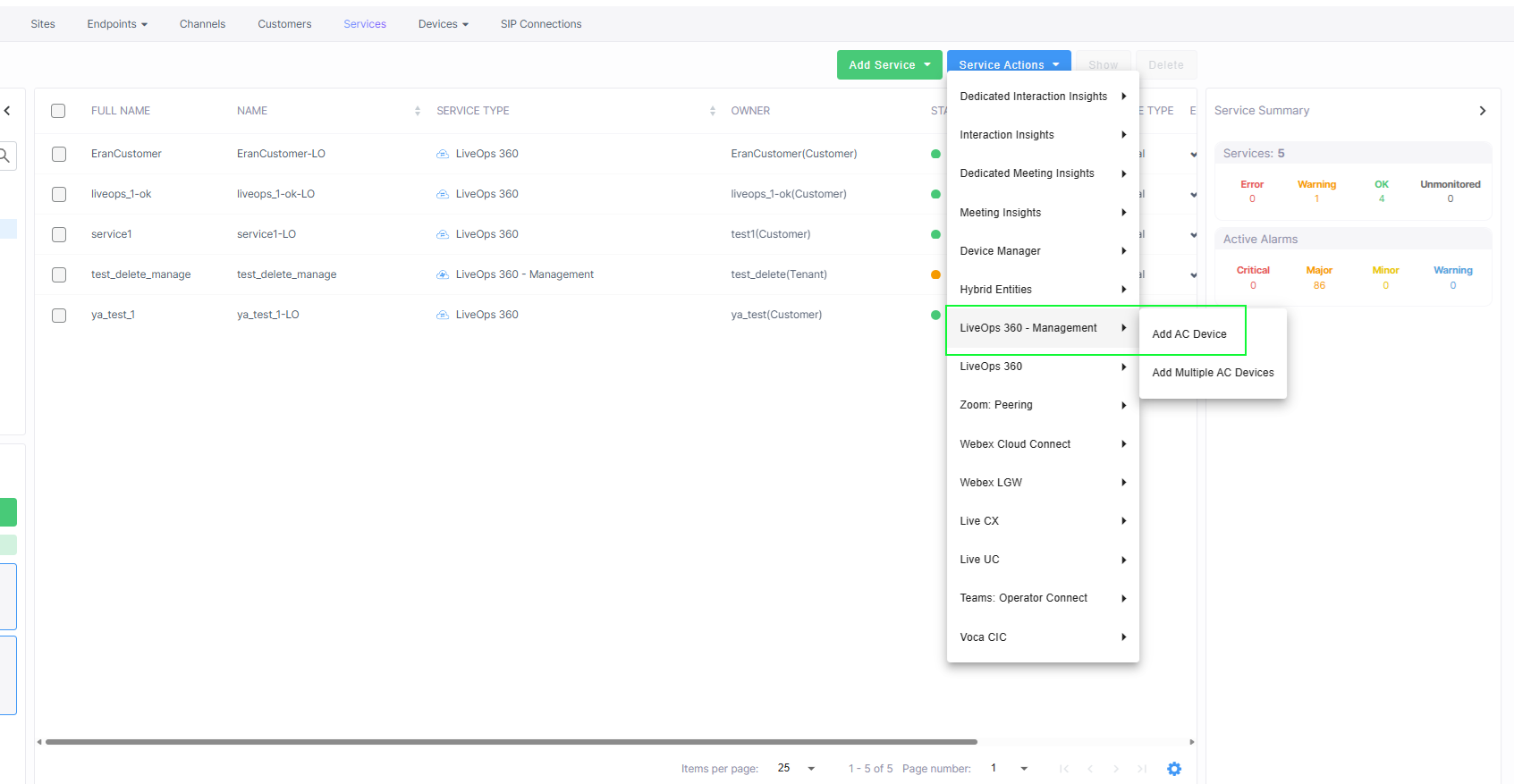The image size is (1514, 784).
Task: Click the horizontal scrollbar under the table
Action: coord(512,742)
